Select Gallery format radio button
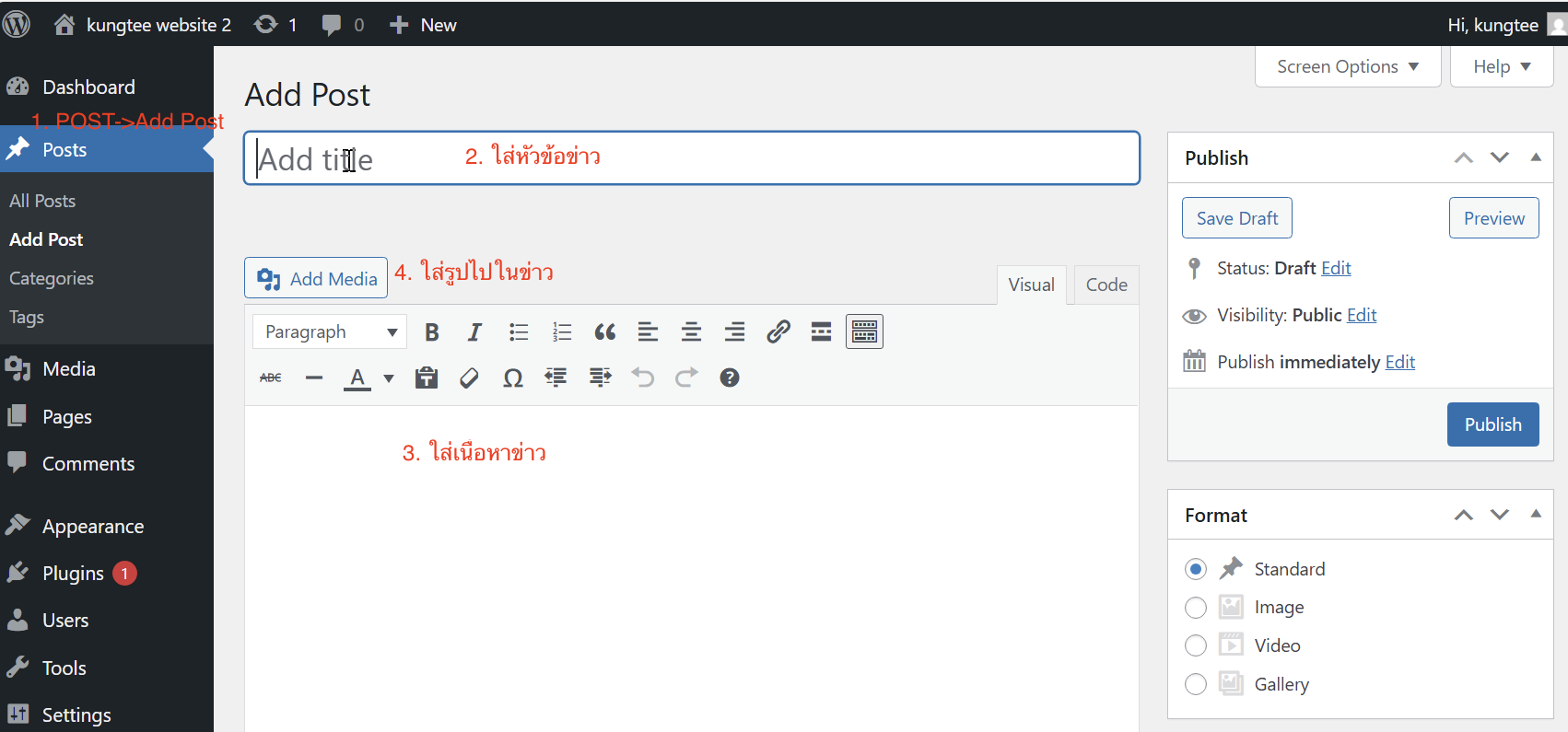 click(1196, 684)
